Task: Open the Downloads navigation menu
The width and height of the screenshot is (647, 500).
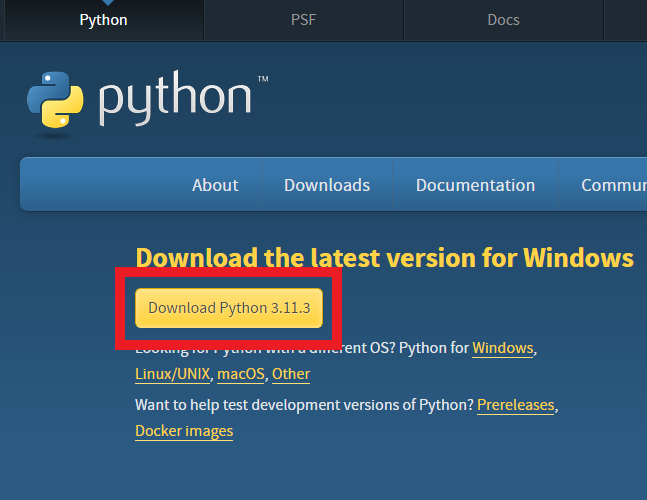Action: coord(327,185)
